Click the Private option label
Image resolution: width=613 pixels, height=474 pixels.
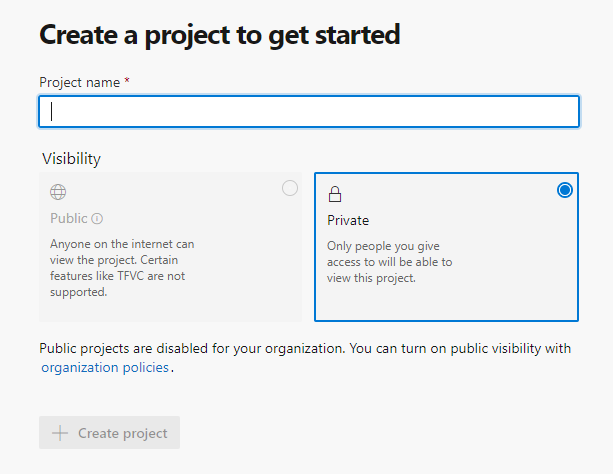[348, 220]
